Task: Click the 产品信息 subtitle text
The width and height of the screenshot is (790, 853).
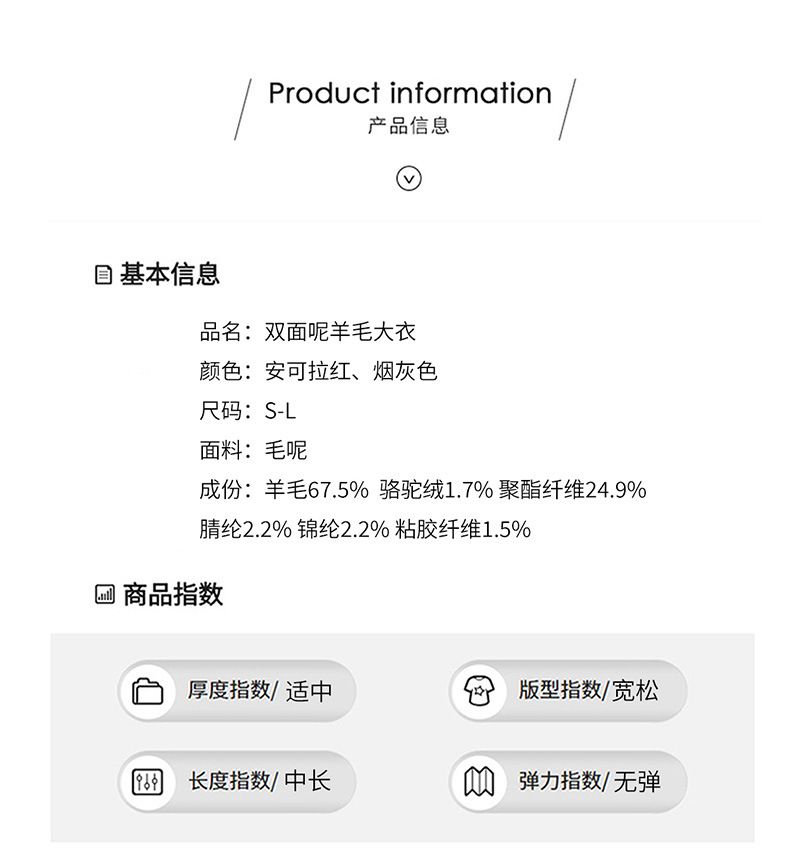Action: tap(409, 126)
